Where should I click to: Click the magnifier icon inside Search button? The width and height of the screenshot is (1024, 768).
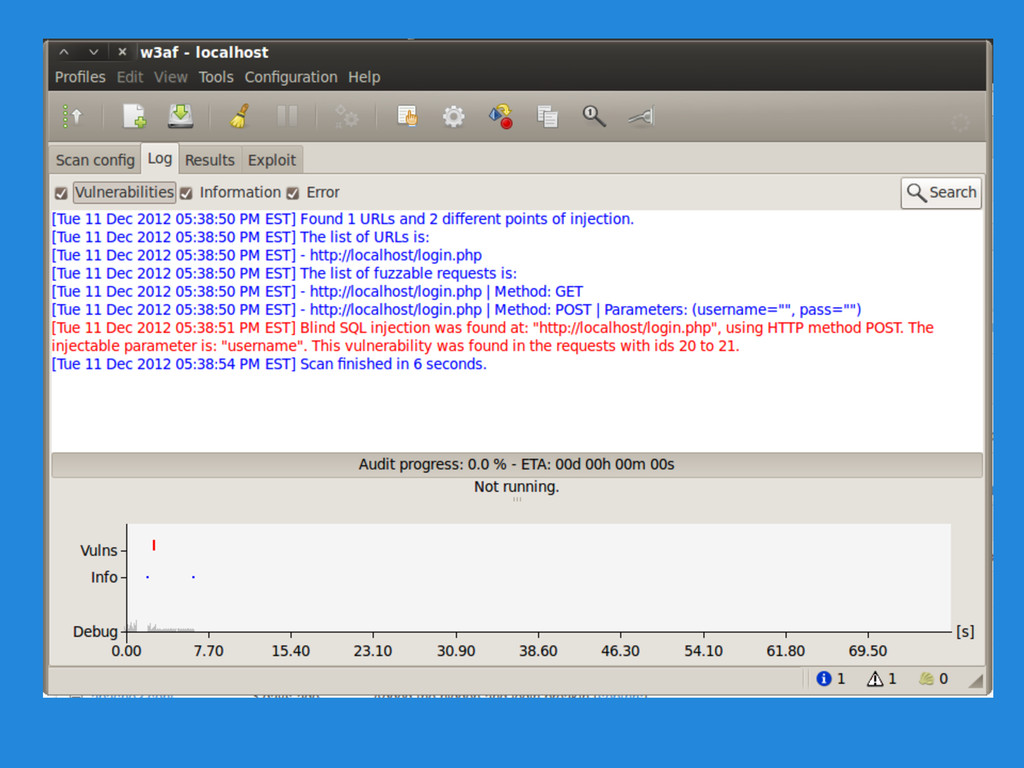click(x=916, y=193)
